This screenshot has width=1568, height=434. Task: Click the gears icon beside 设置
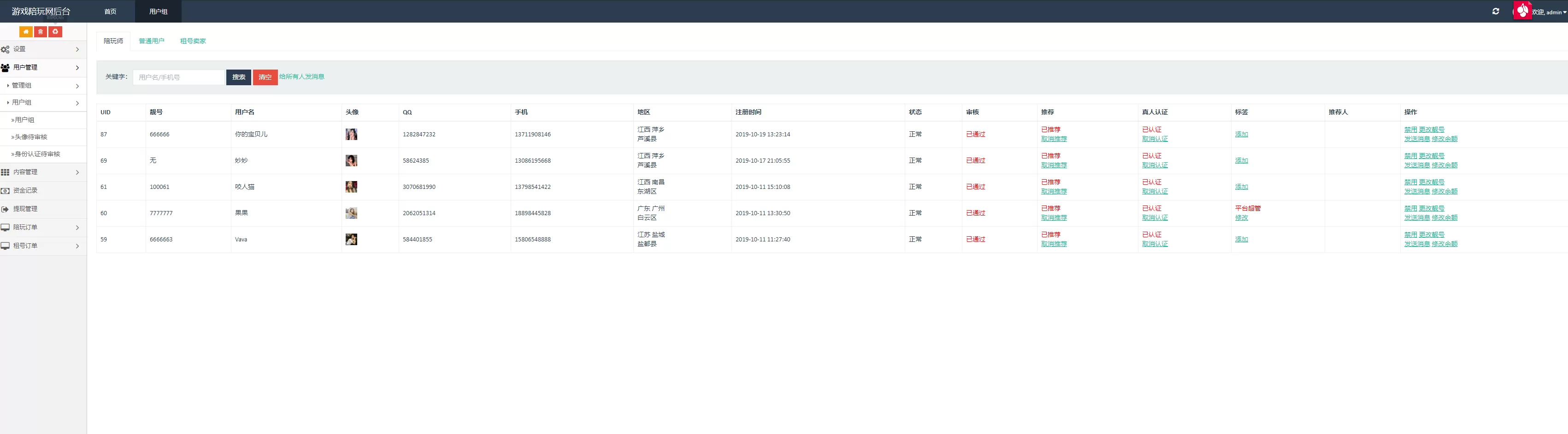coord(6,49)
